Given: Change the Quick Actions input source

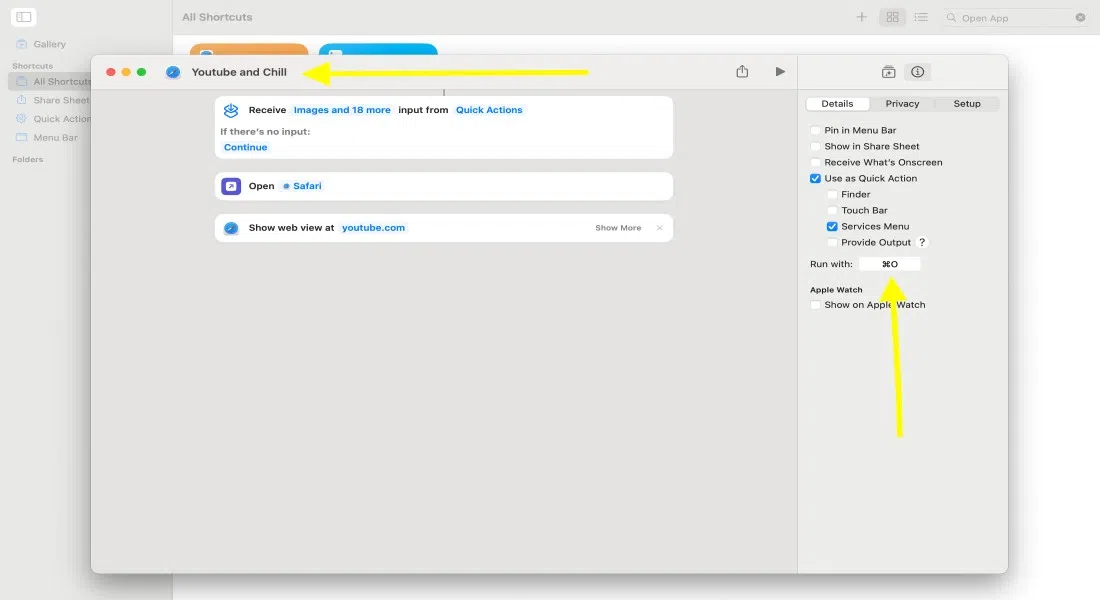Looking at the screenshot, I should click(x=489, y=110).
